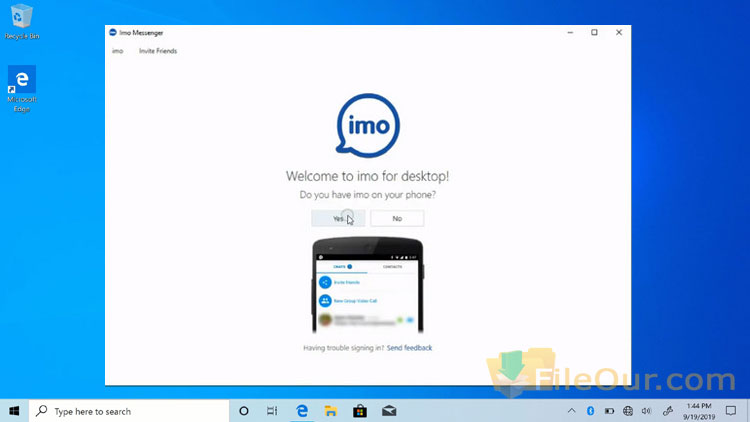This screenshot has height=422, width=750.
Task: Open File Explorer from the taskbar
Action: pyautogui.click(x=331, y=411)
